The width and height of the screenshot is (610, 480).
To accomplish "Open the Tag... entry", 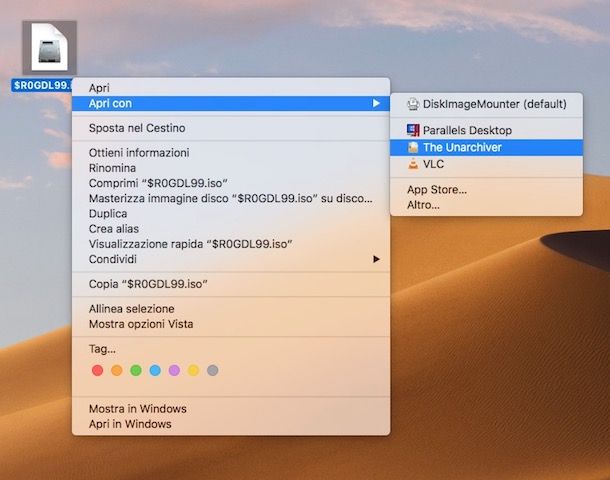I will point(231,349).
